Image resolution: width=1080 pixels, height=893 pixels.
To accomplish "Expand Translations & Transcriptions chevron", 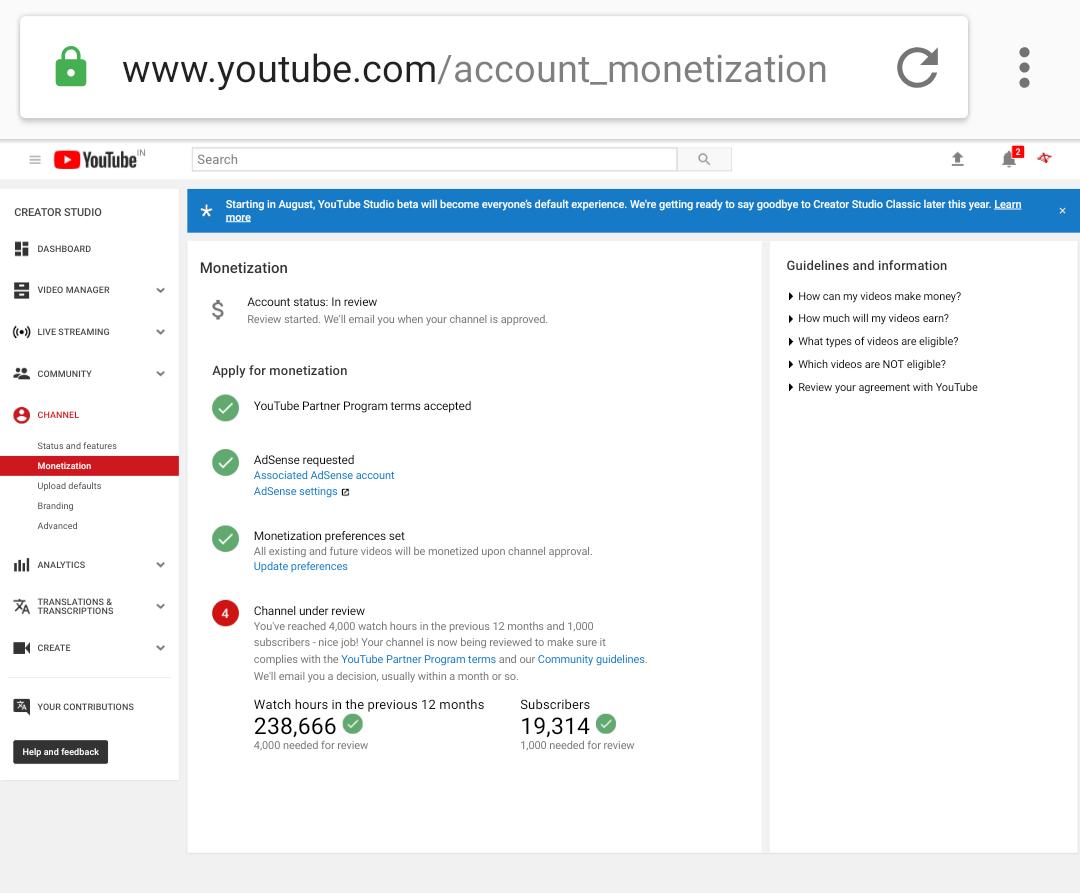I will pyautogui.click(x=160, y=606).
